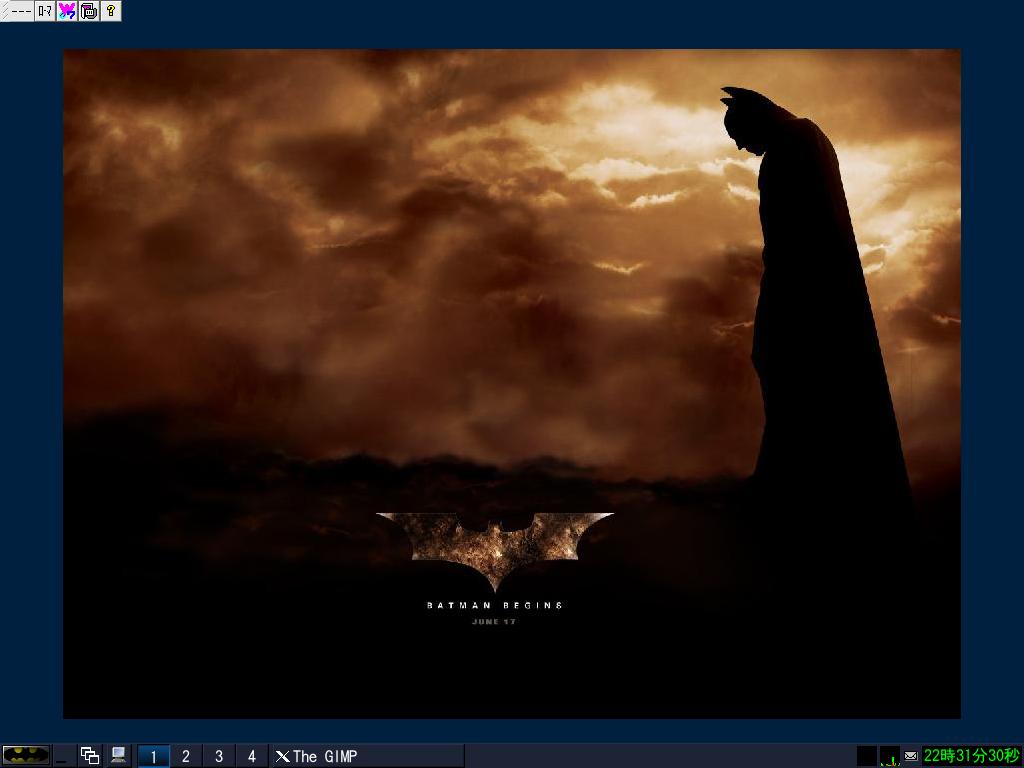
Task: Click the dictionary tool icon on the input toolbar
Action: [x=88, y=11]
